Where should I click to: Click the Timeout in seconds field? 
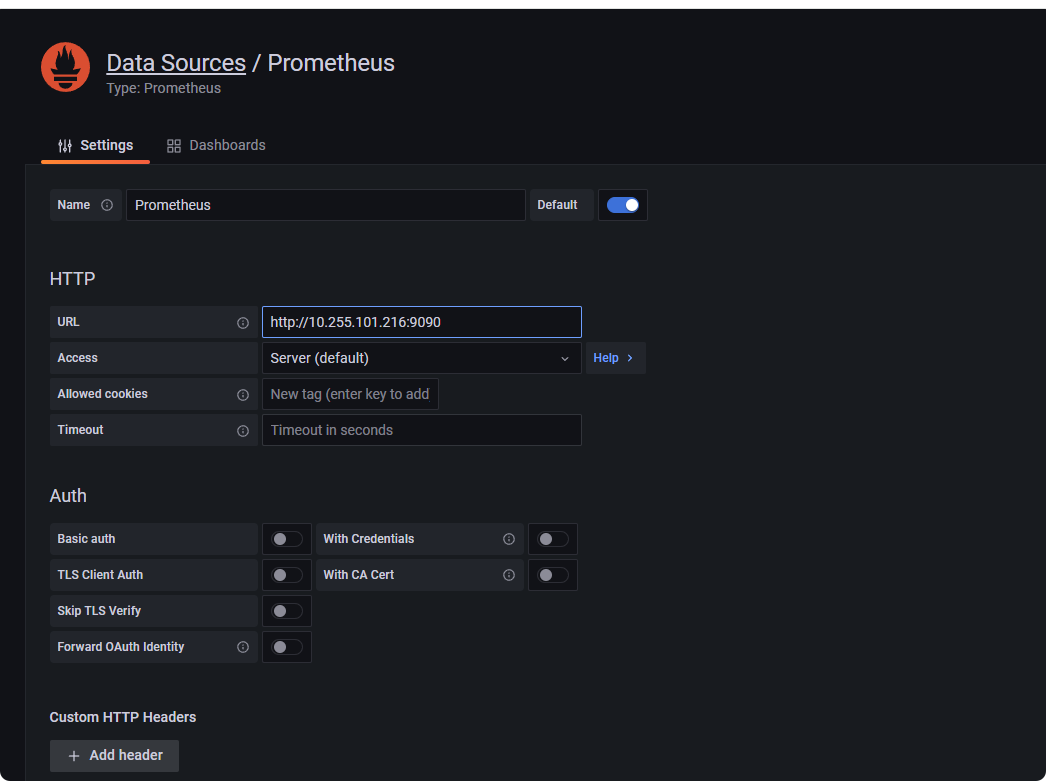point(422,430)
